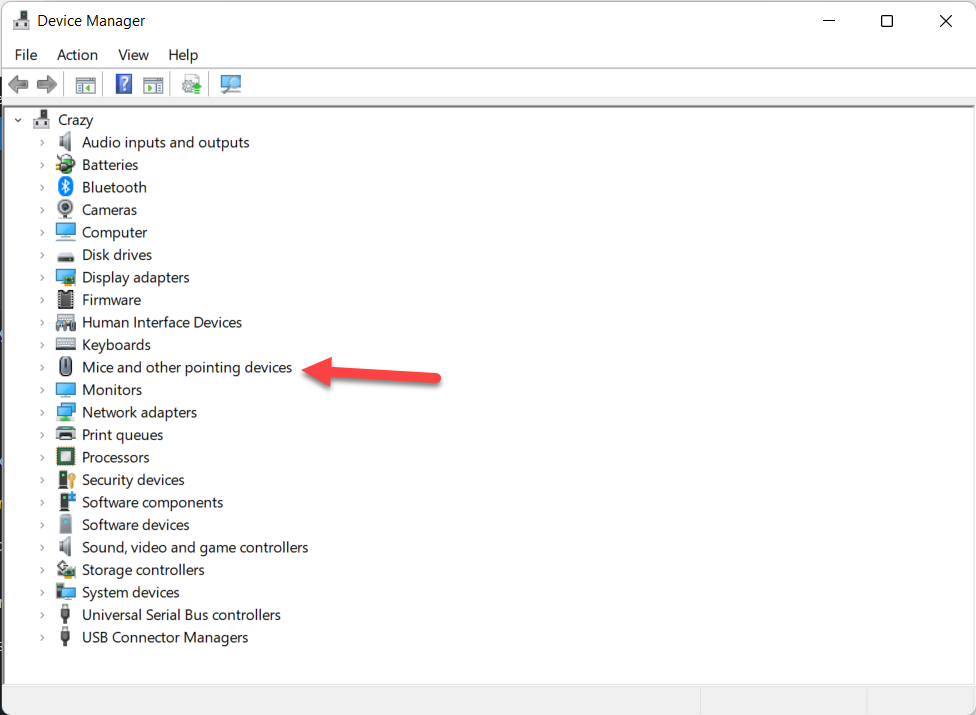Select the Human Interface Devices item
976x715 pixels.
tap(162, 322)
